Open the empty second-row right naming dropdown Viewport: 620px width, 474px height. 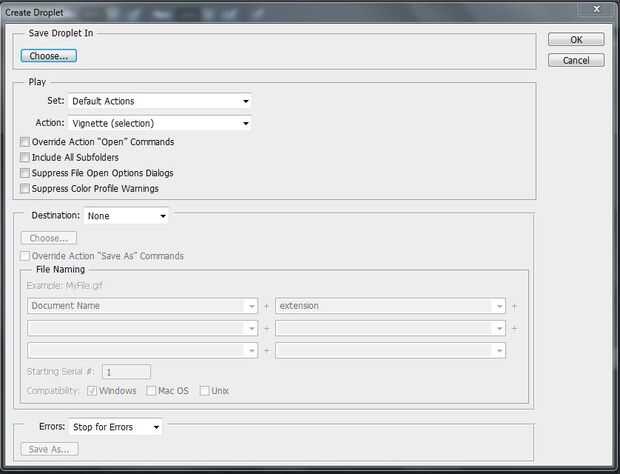click(390, 328)
